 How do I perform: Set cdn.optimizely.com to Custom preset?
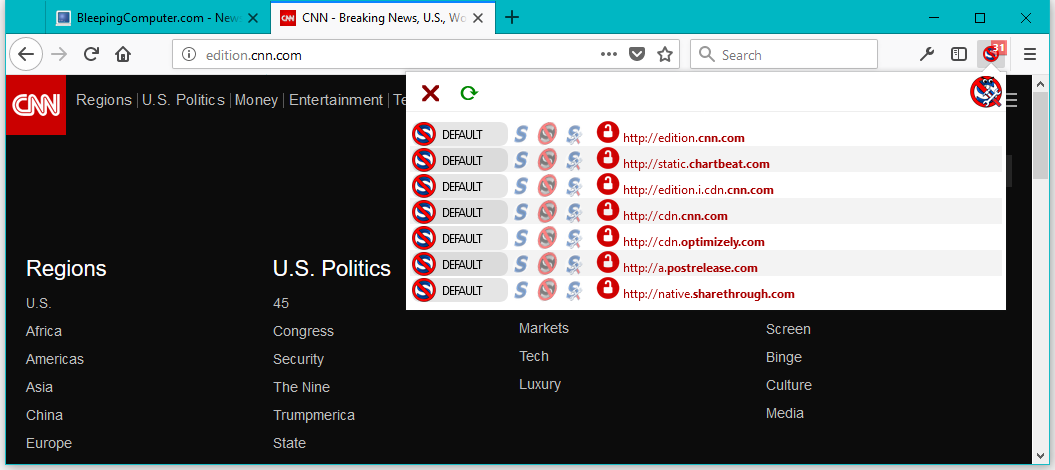coord(574,238)
